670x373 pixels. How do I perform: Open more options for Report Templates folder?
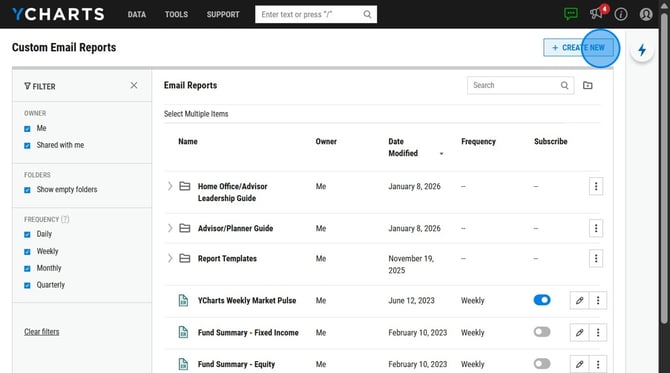pyautogui.click(x=596, y=258)
